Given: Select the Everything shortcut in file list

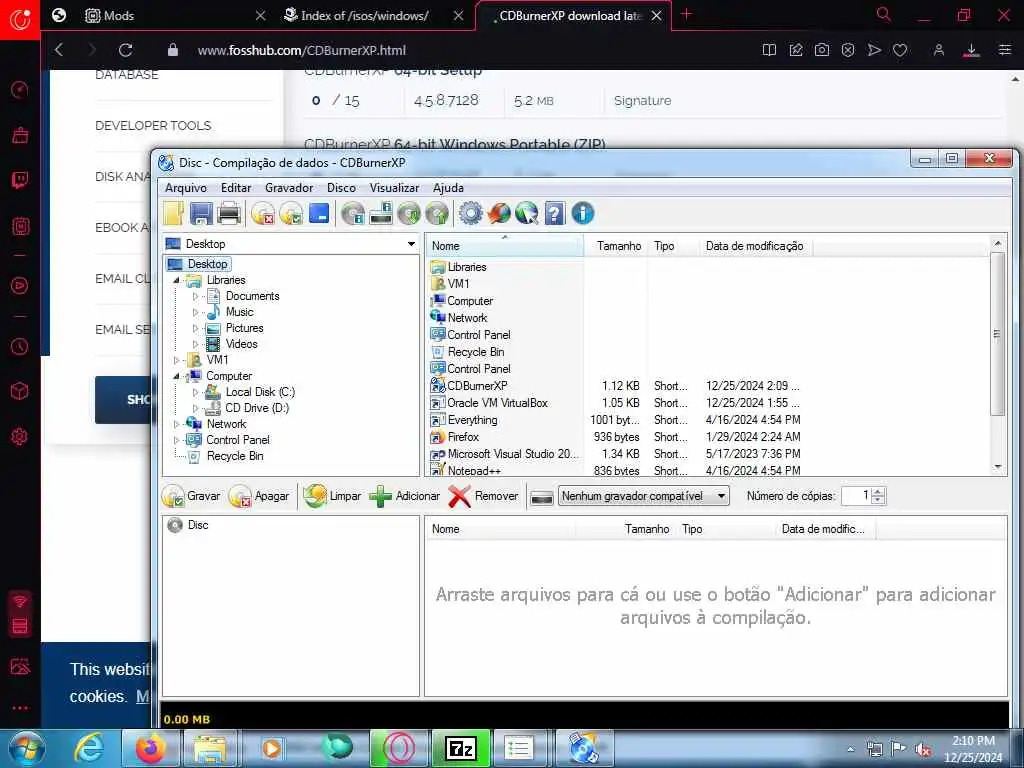Looking at the screenshot, I should (x=472, y=420).
